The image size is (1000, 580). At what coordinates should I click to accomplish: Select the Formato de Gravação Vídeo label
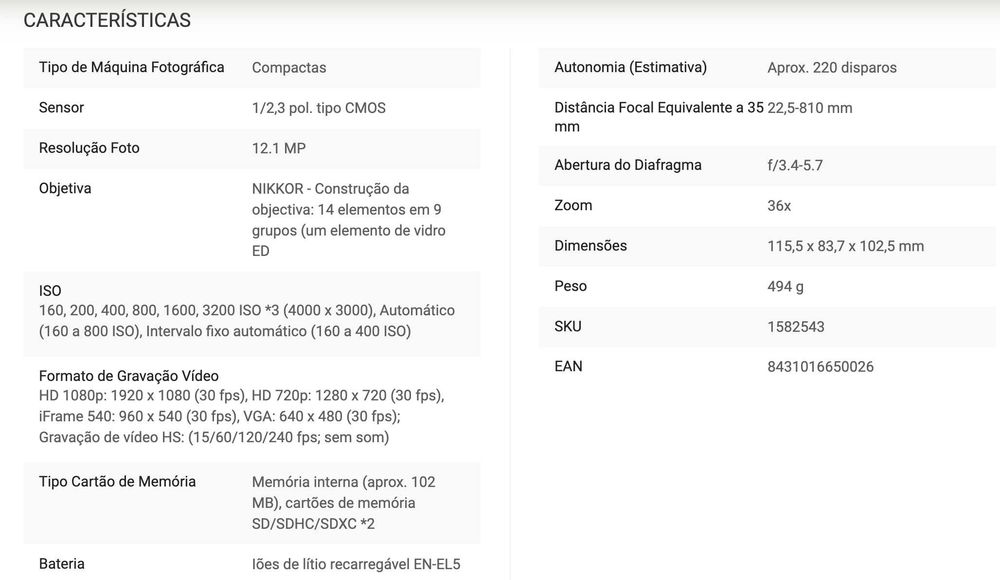coord(129,376)
